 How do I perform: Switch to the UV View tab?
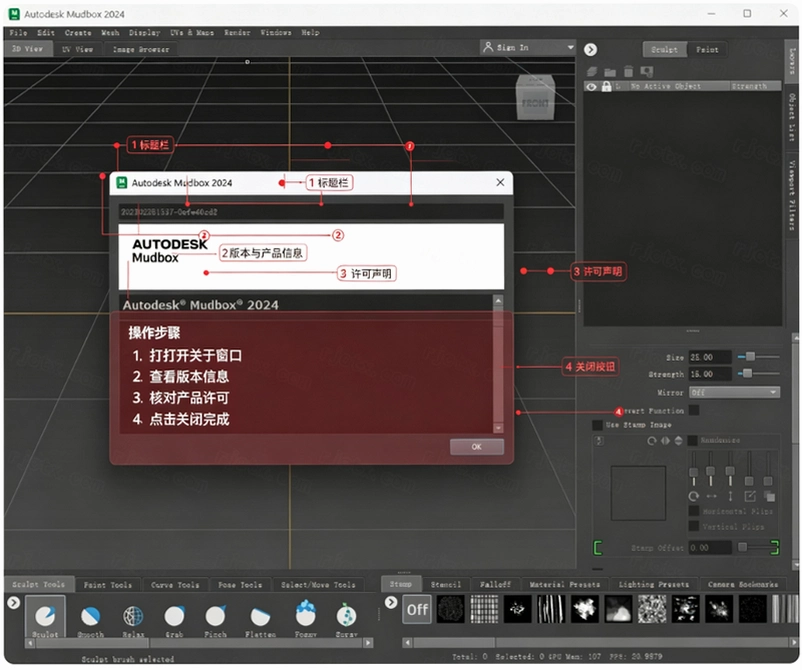click(77, 49)
